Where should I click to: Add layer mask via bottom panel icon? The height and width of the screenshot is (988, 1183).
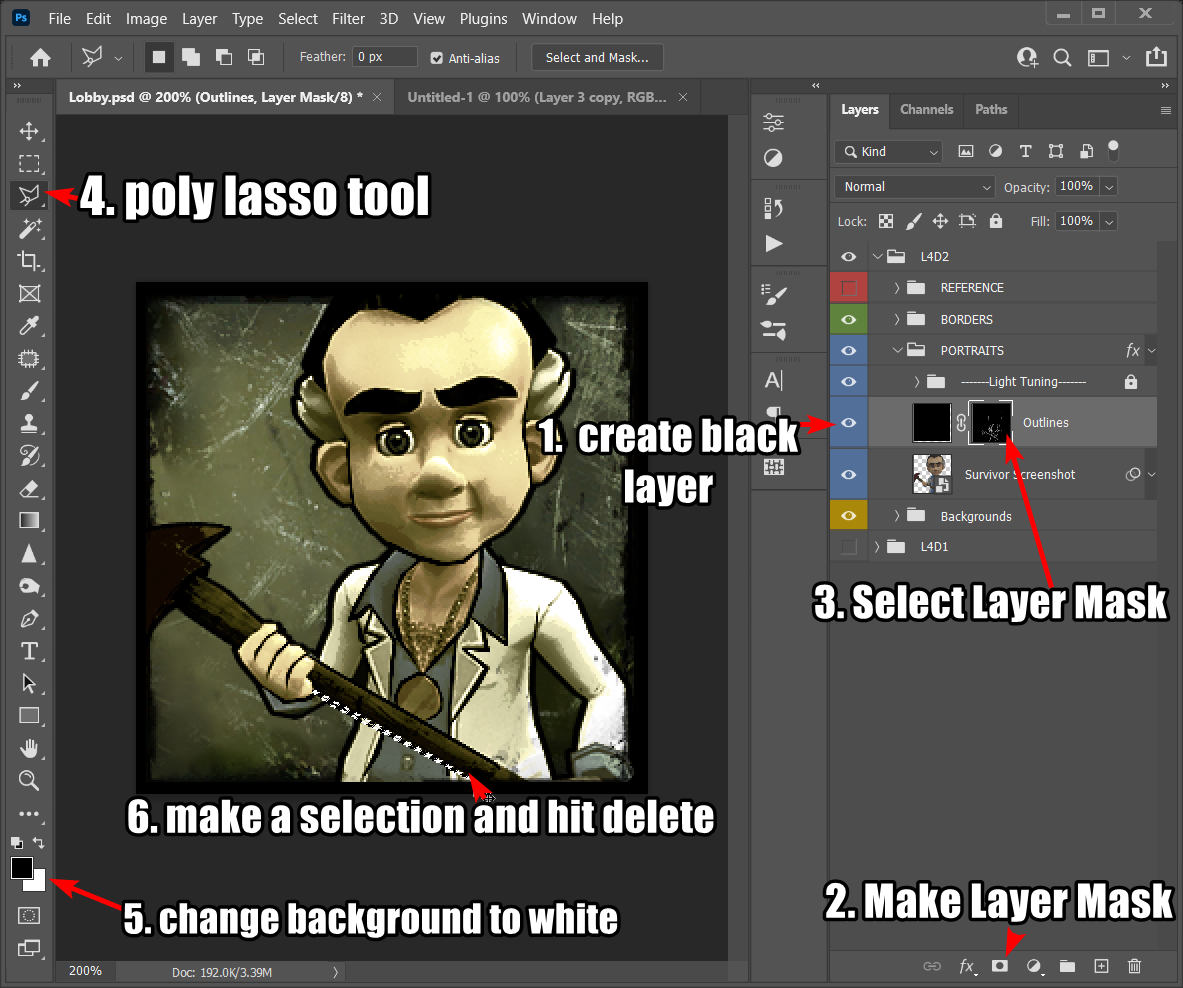point(1000,966)
